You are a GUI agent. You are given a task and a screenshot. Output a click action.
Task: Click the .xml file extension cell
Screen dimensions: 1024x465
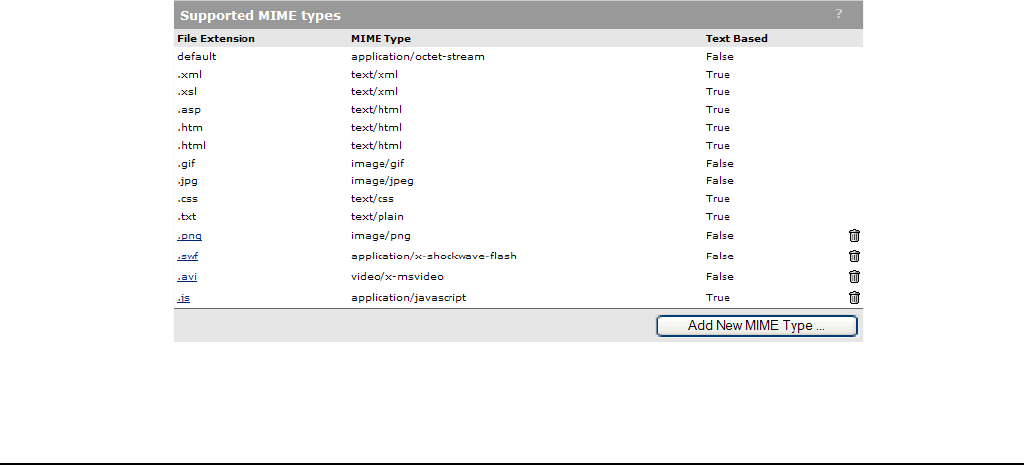tap(189, 74)
